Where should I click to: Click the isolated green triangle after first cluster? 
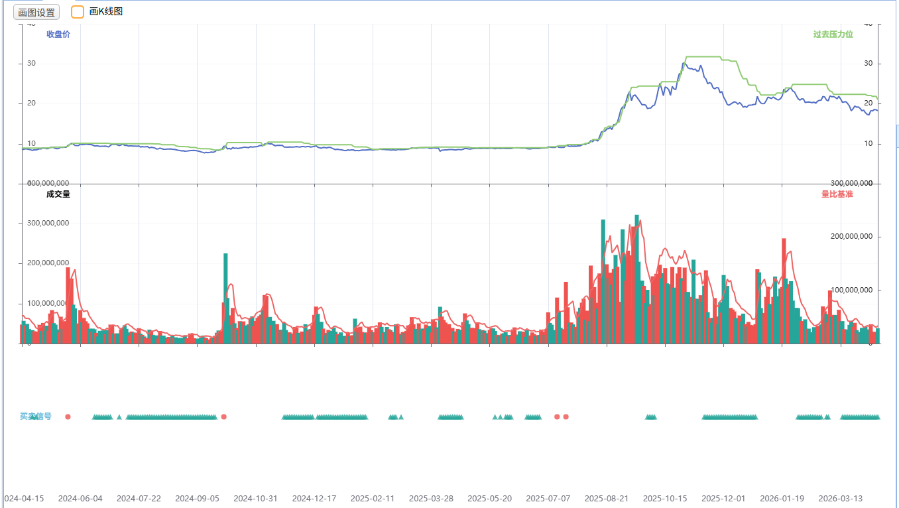click(x=119, y=416)
